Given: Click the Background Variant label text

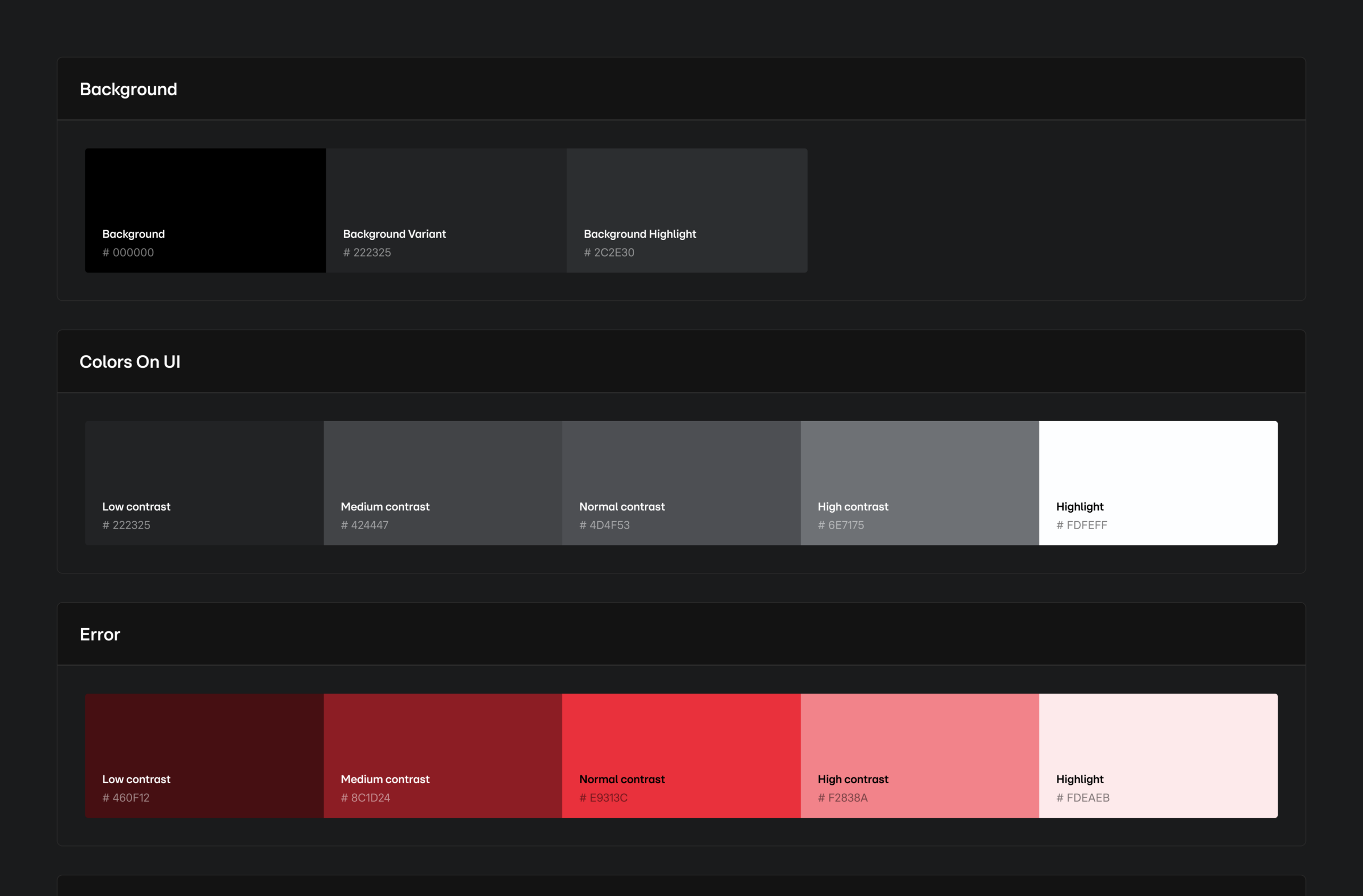Looking at the screenshot, I should pyautogui.click(x=394, y=234).
